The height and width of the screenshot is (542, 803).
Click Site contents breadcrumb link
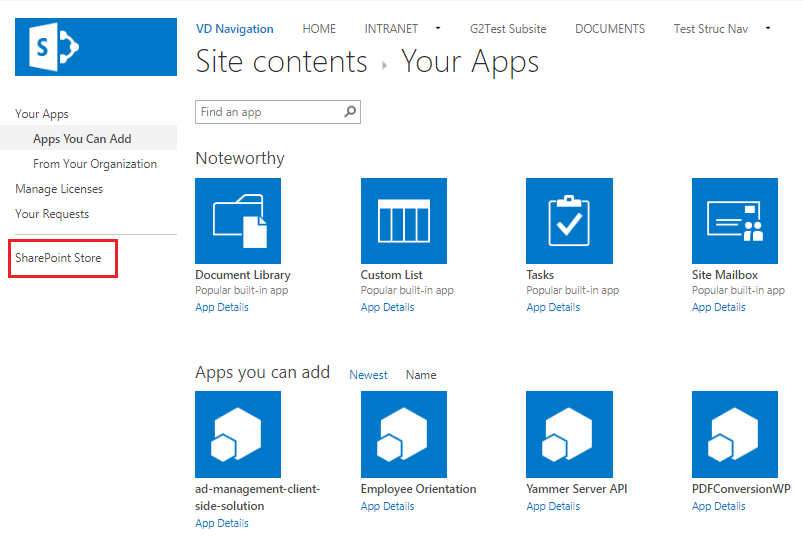[x=282, y=62]
